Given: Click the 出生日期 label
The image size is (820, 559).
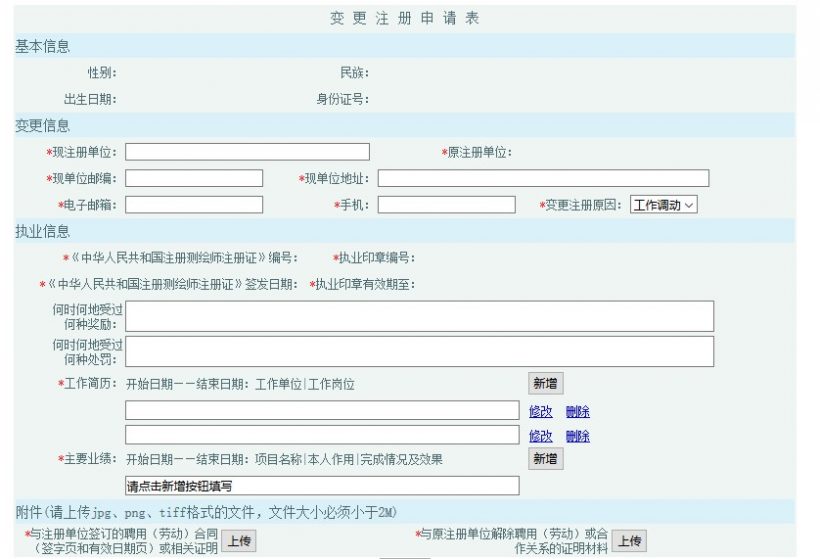Looking at the screenshot, I should tap(90, 99).
